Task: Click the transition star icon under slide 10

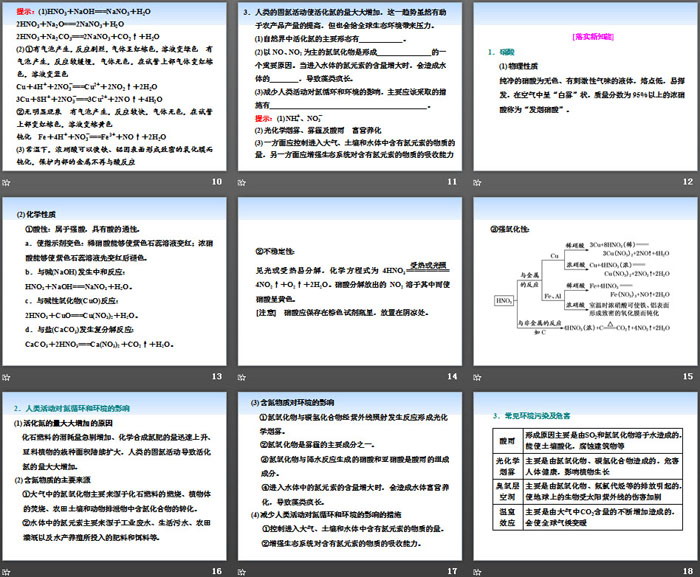Action: coord(7,182)
